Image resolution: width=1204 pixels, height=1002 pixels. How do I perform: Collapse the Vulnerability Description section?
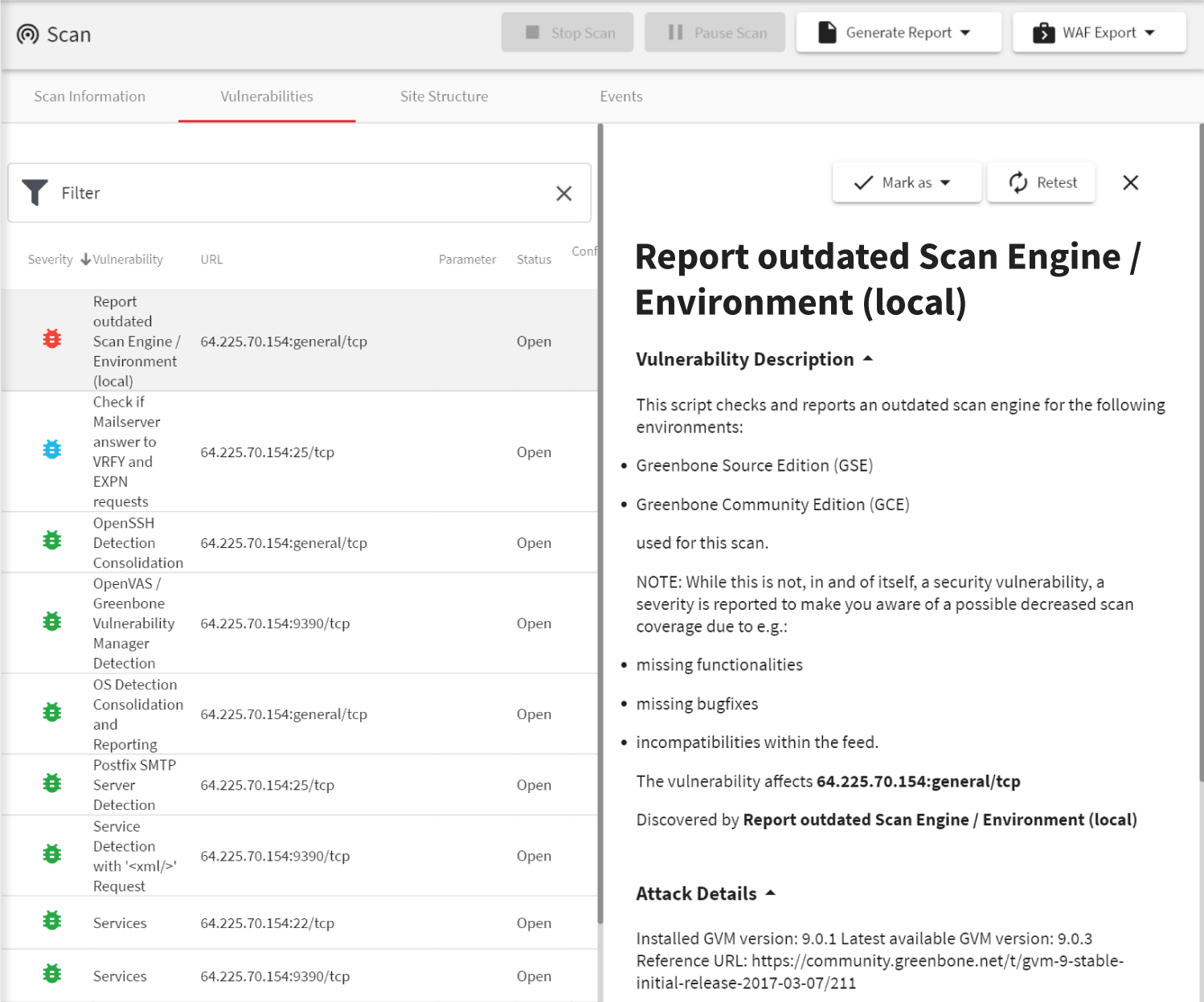point(868,358)
